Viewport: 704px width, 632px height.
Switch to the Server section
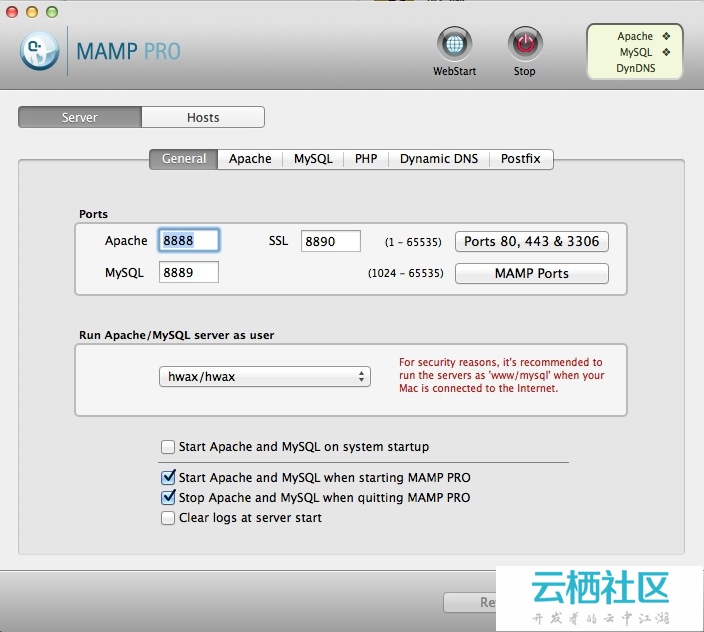(x=80, y=117)
